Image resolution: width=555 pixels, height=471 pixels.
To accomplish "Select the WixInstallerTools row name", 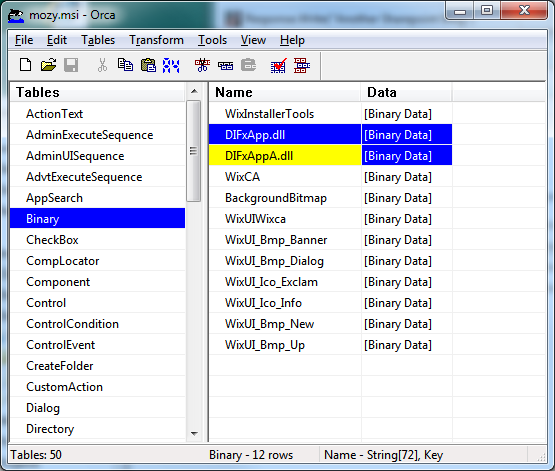I will click(285, 114).
